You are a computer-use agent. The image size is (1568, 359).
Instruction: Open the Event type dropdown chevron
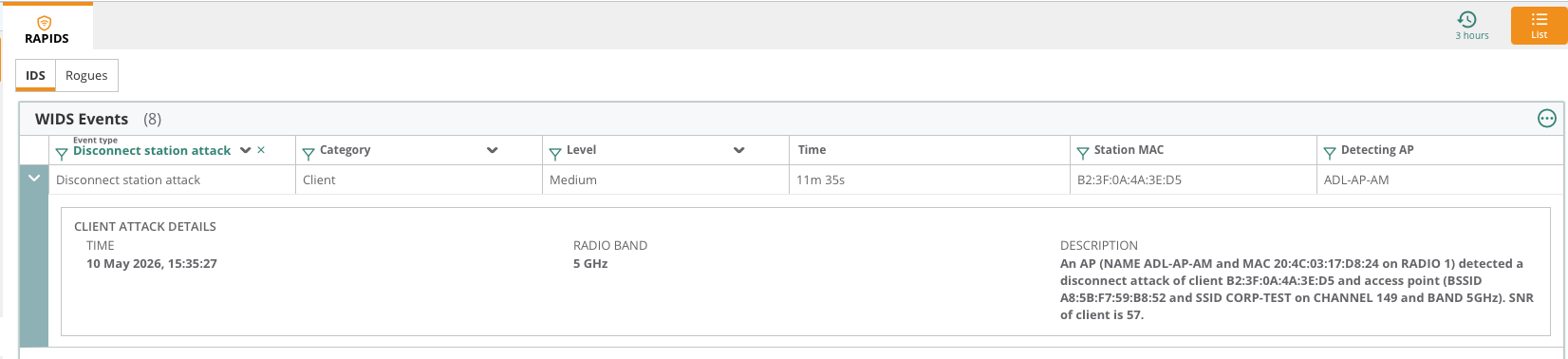(x=246, y=150)
